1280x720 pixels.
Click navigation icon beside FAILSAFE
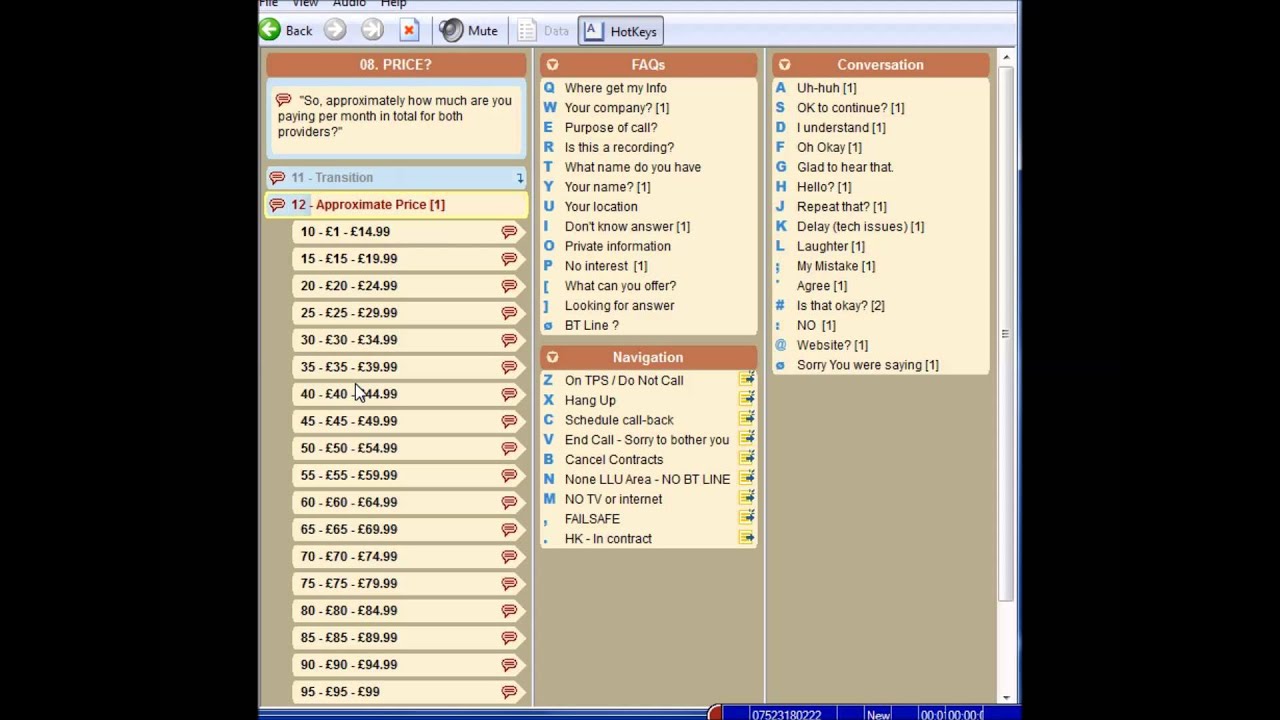(x=747, y=518)
